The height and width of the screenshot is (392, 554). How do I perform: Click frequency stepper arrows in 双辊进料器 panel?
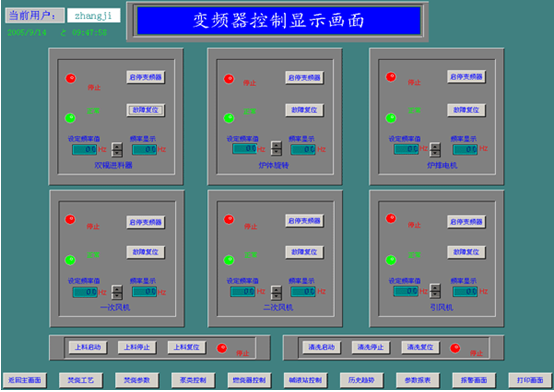(117, 150)
